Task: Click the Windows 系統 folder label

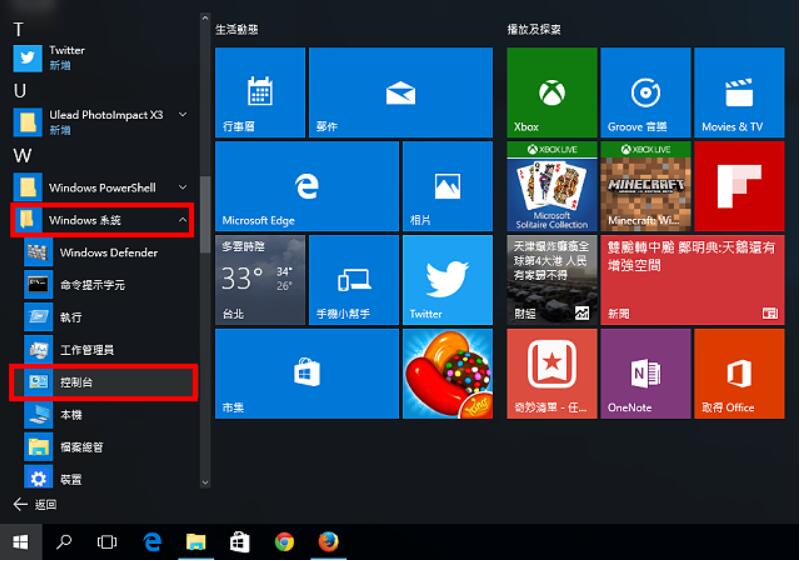Action: pyautogui.click(x=85, y=220)
